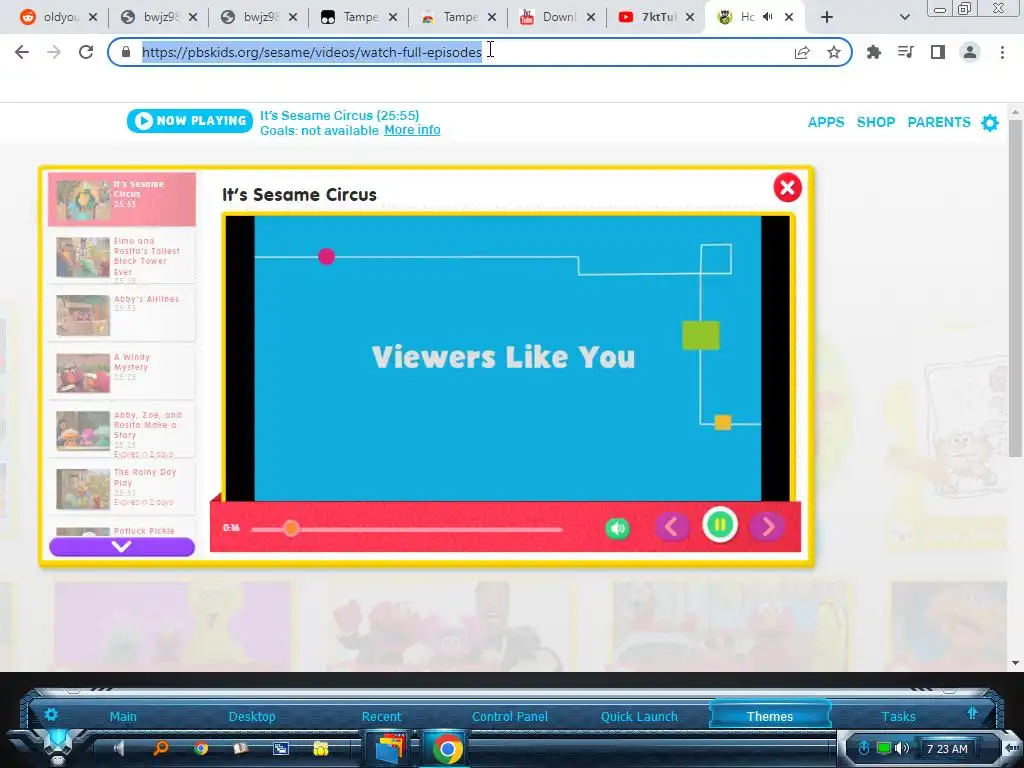This screenshot has width=1024, height=768.
Task: Close the video player with the red X
Action: point(788,187)
